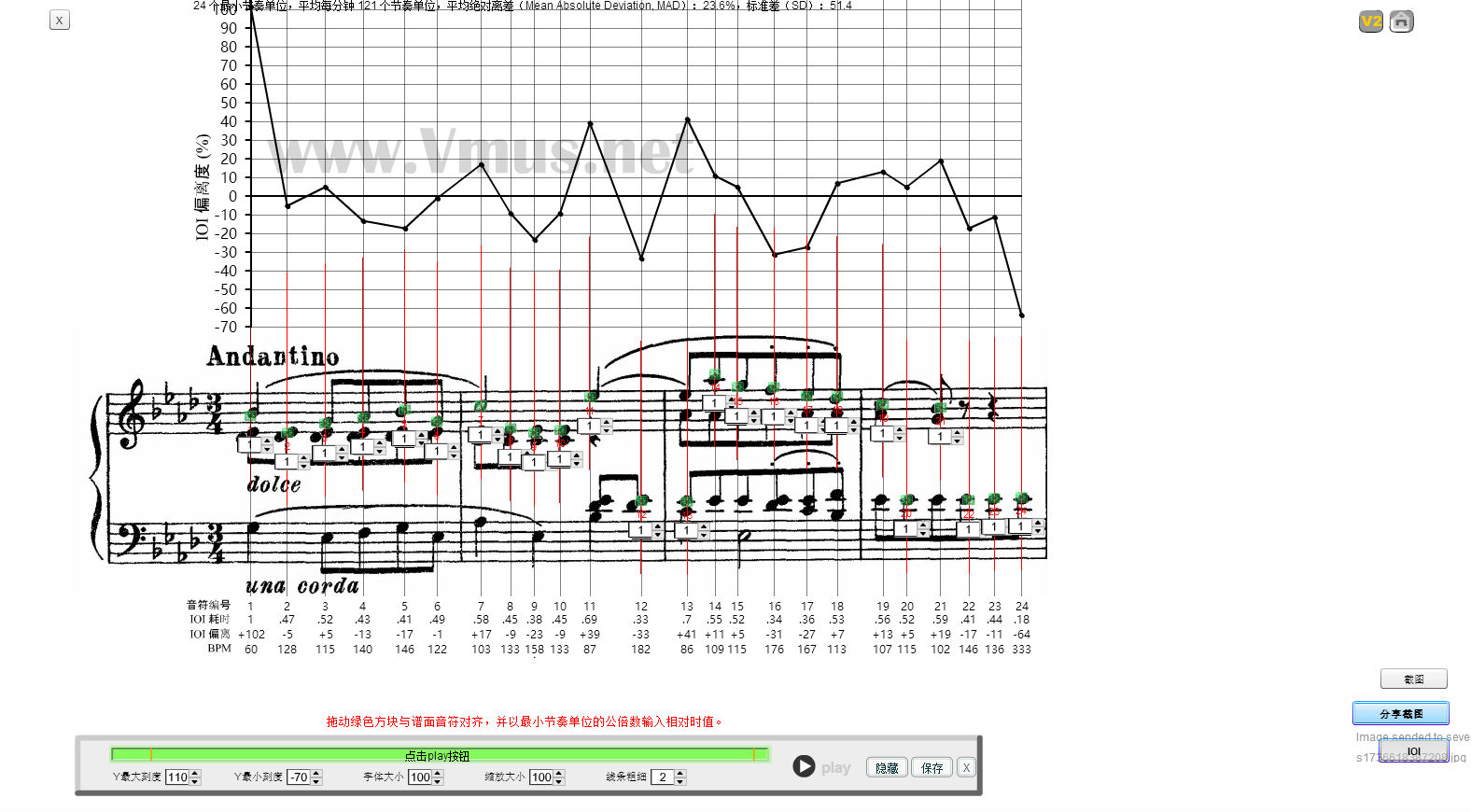Select green marker for note 19
This screenshot has width=1471, height=812.
882,405
